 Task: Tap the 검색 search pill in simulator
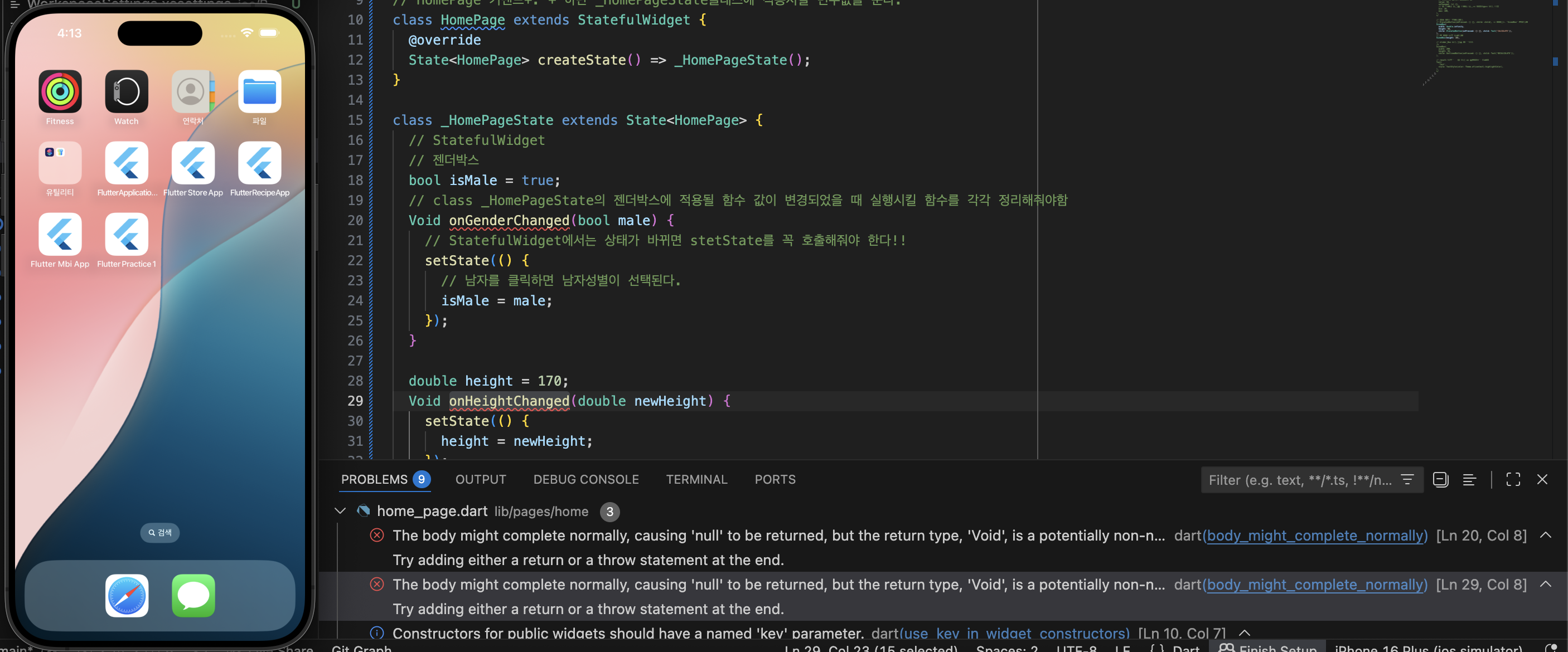pos(160,533)
